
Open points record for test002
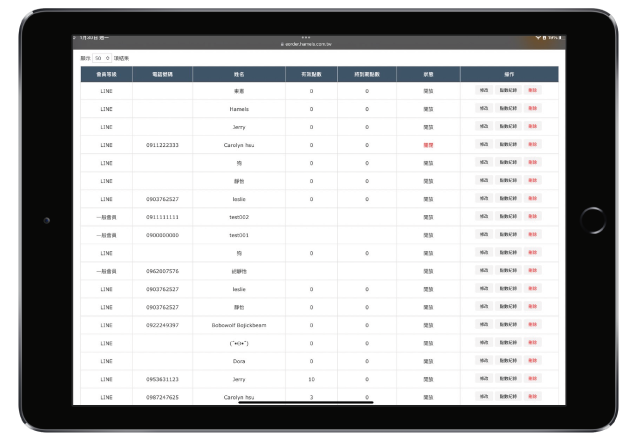click(508, 216)
